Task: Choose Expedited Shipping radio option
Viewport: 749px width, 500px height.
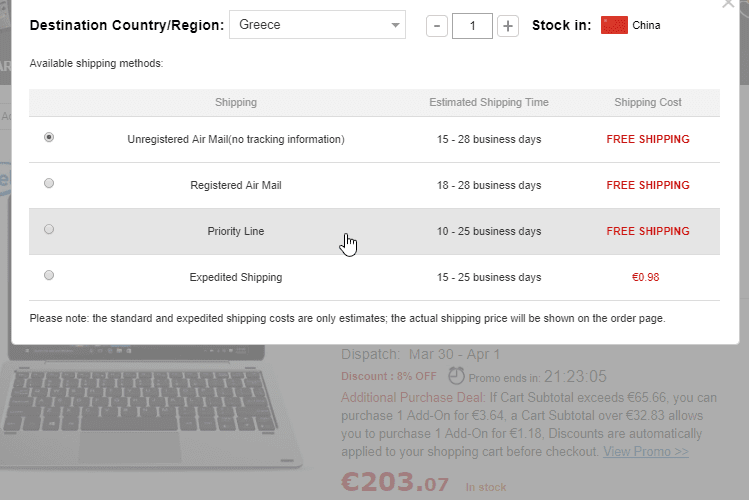Action: click(x=49, y=276)
